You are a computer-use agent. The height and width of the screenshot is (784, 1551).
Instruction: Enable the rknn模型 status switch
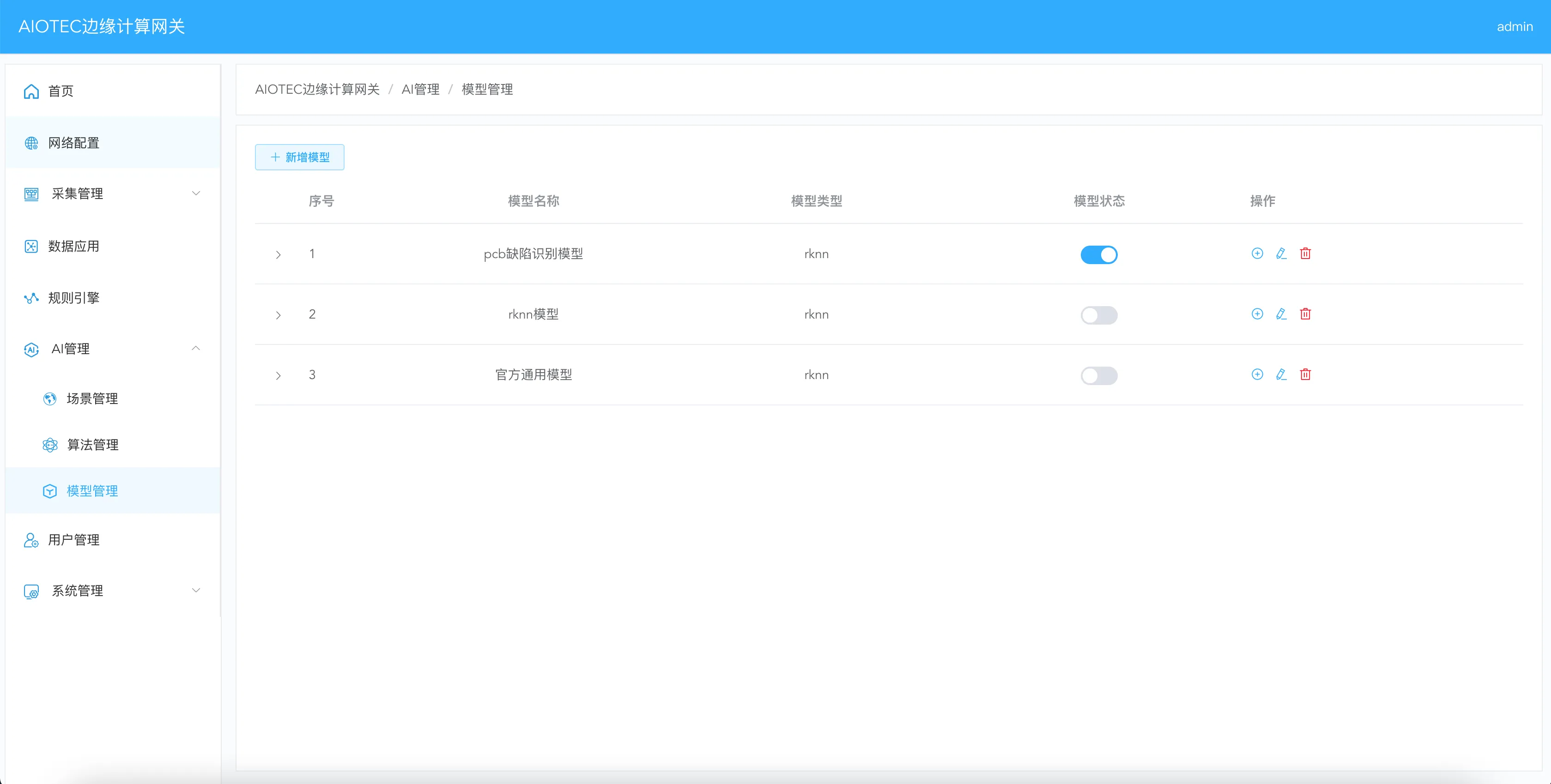pyautogui.click(x=1098, y=315)
